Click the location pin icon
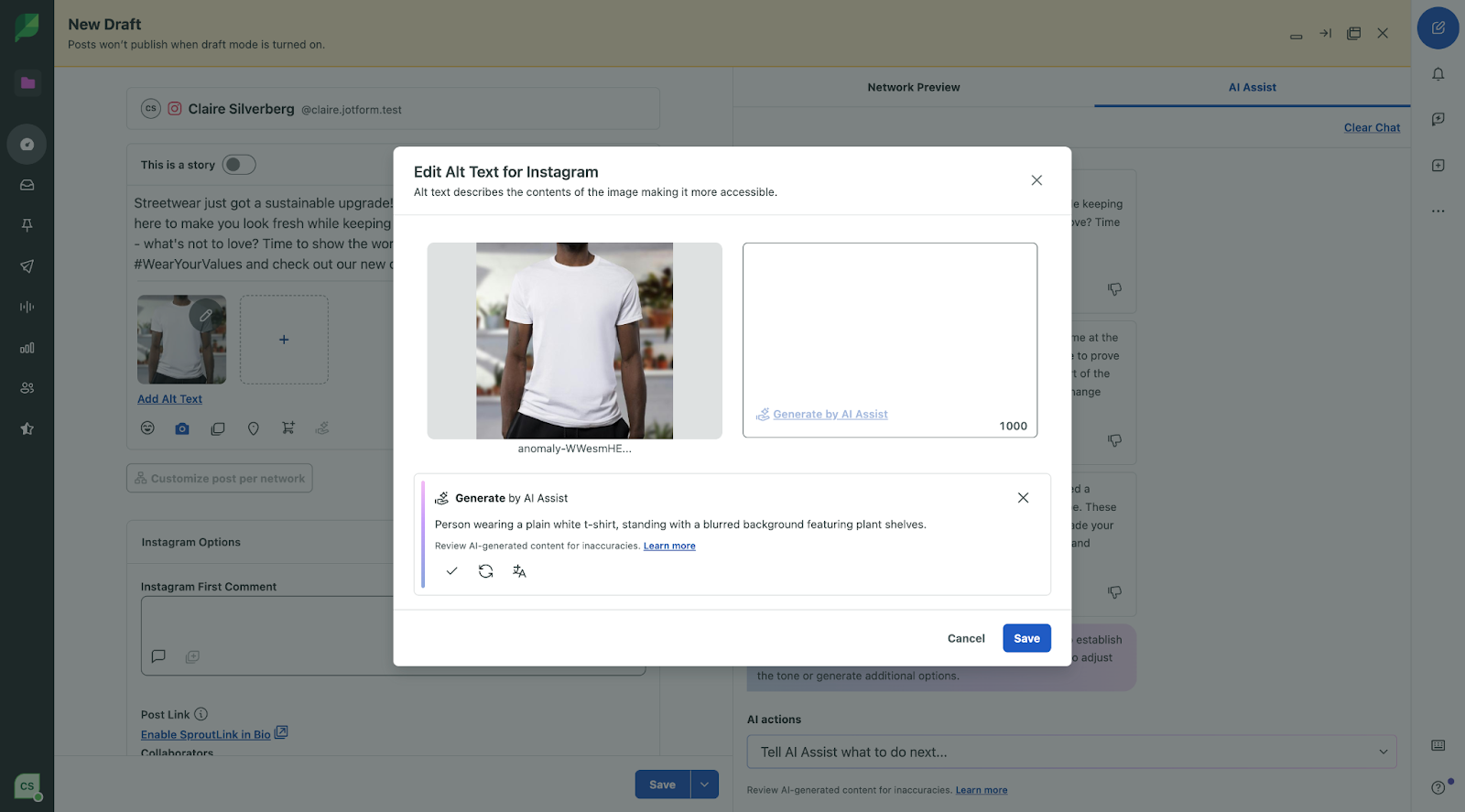The image size is (1465, 812). point(254,428)
